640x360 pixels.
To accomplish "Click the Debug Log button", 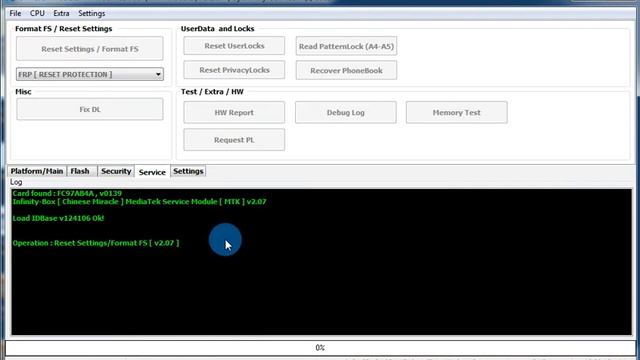I will point(346,112).
